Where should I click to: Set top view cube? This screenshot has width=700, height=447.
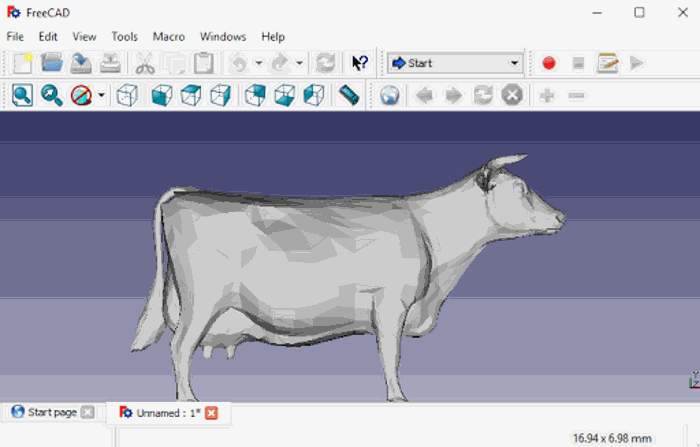coord(191,95)
